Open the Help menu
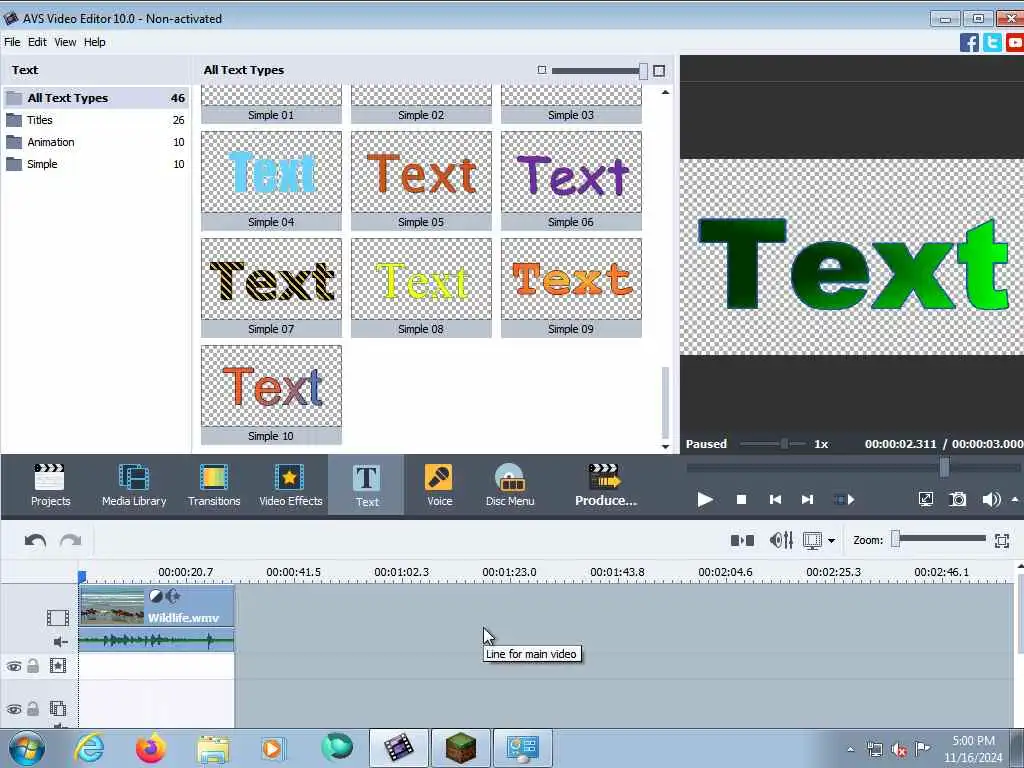Viewport: 1024px width, 768px height. [95, 42]
